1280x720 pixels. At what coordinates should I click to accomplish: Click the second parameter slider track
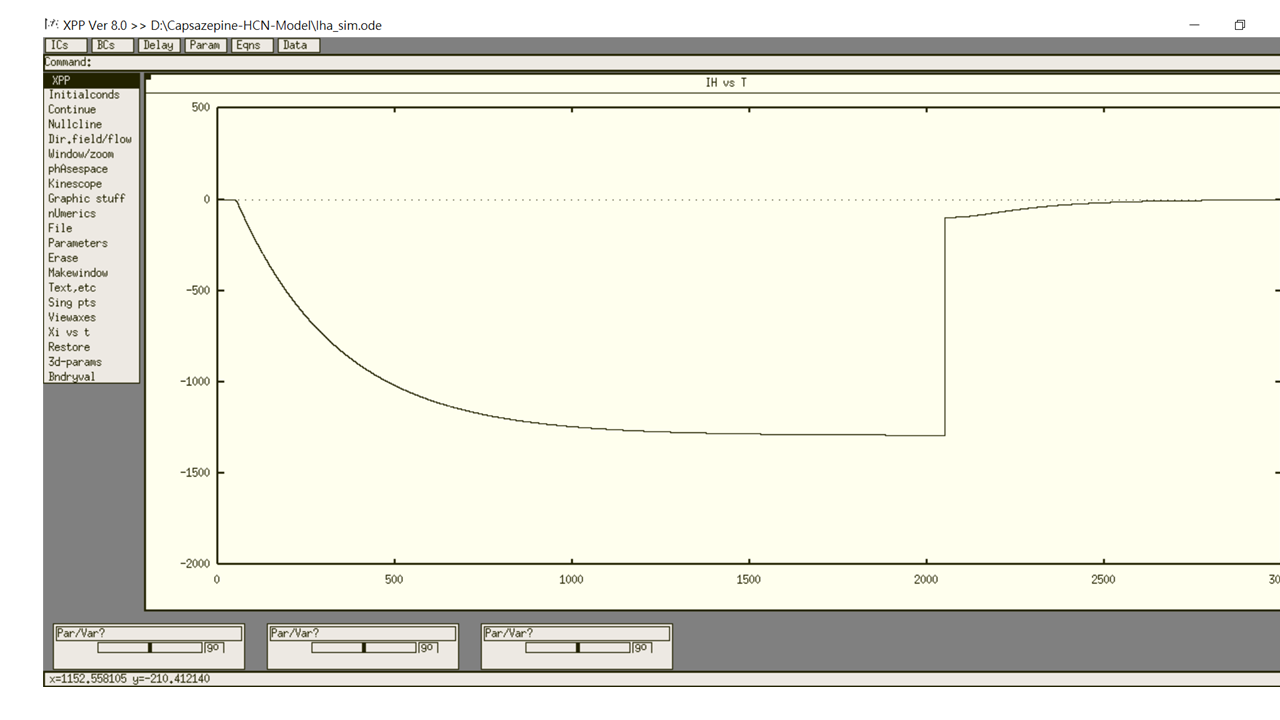pos(364,648)
